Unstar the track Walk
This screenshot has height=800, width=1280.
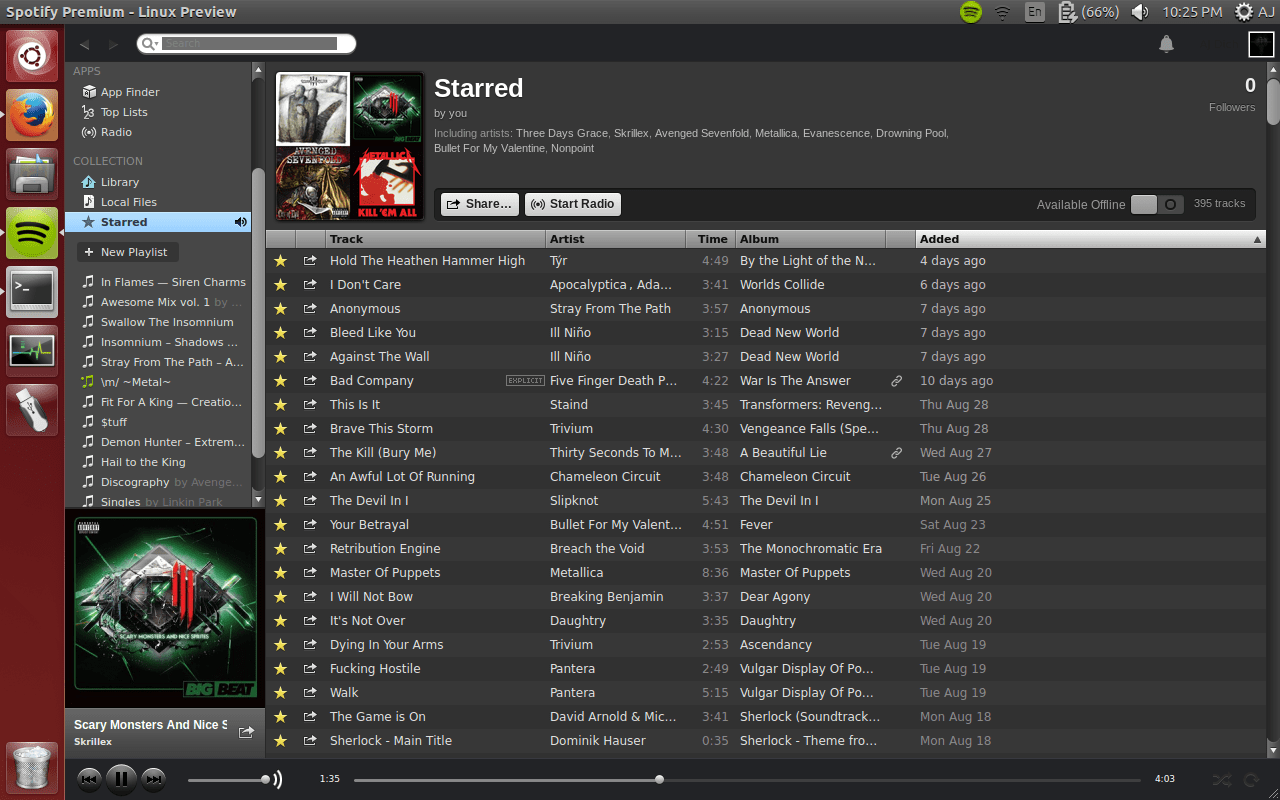point(281,693)
